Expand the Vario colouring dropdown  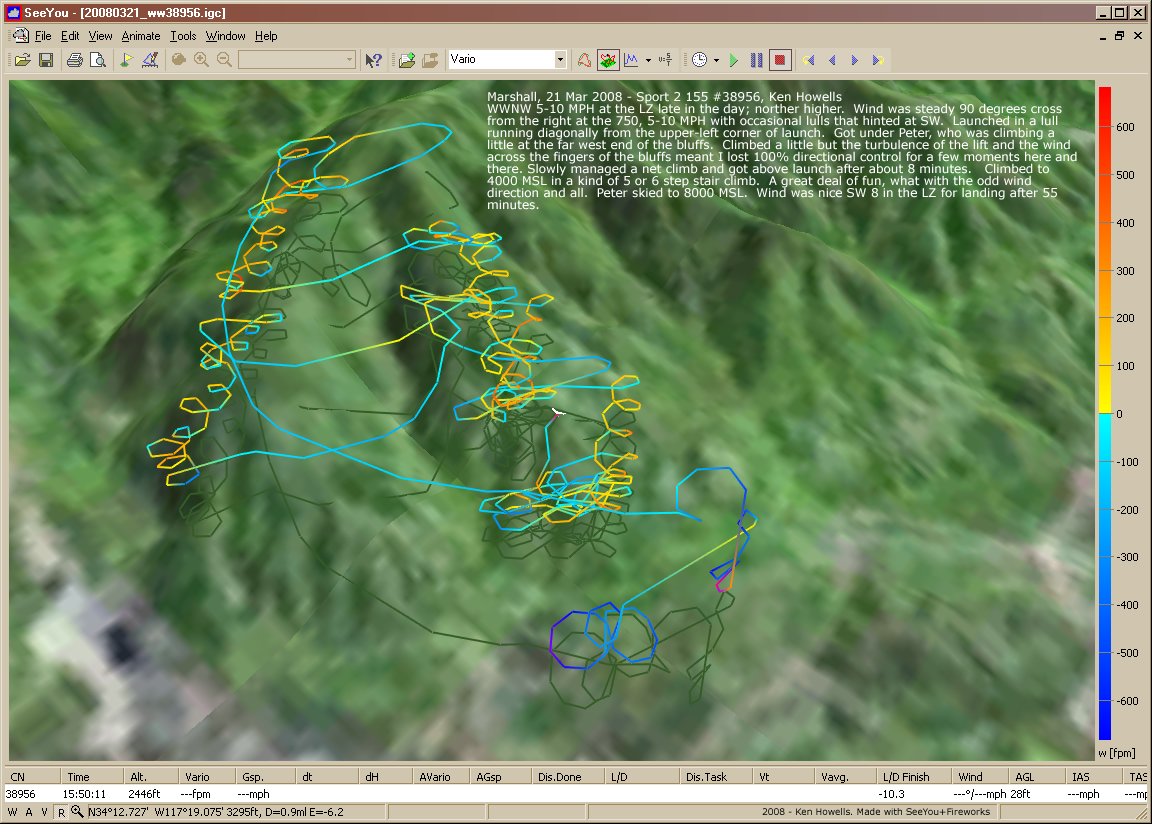point(560,60)
